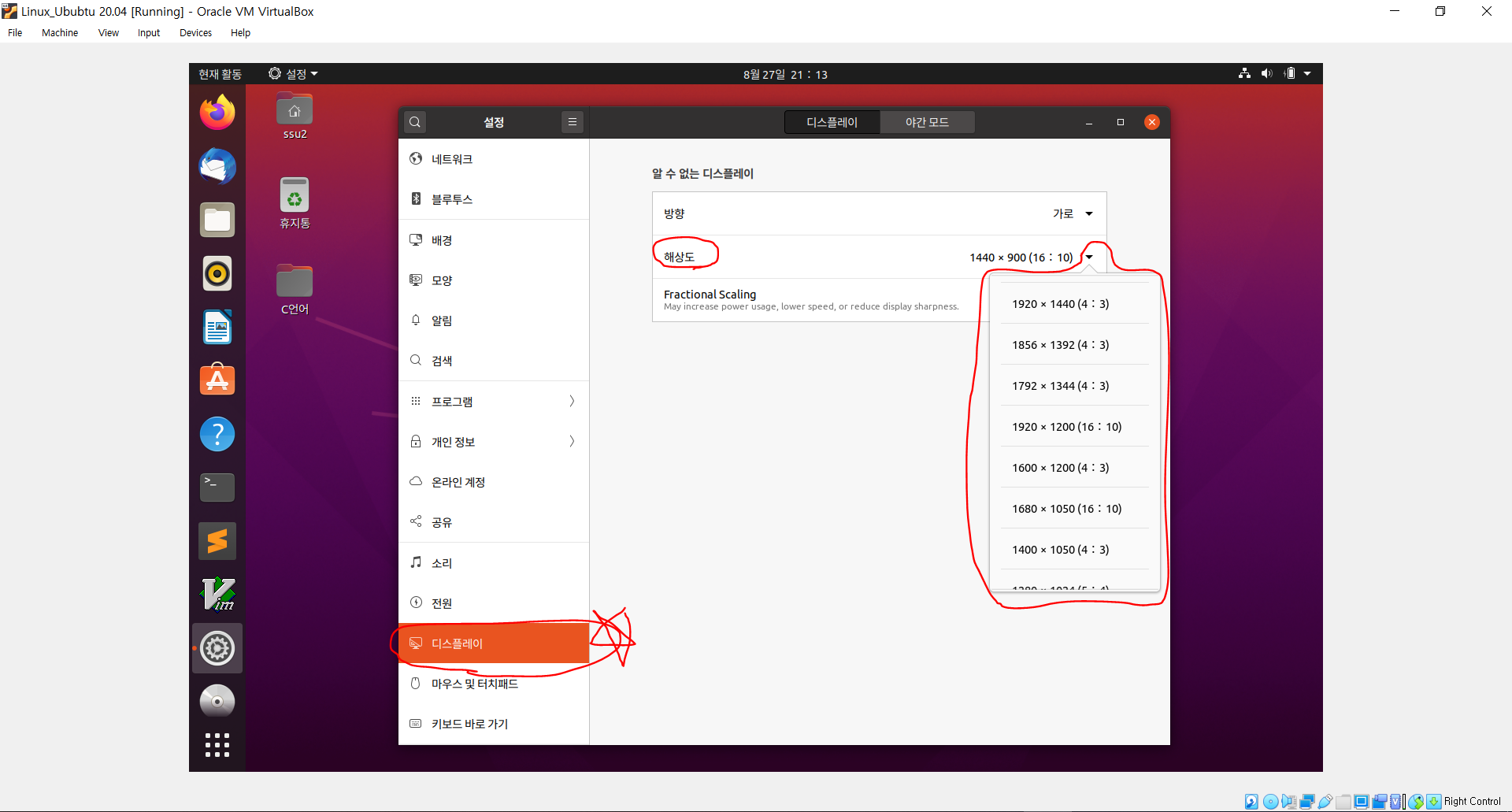This screenshot has height=812, width=1512.
Task: Open the C언어 folder on desktop
Action: pyautogui.click(x=295, y=289)
